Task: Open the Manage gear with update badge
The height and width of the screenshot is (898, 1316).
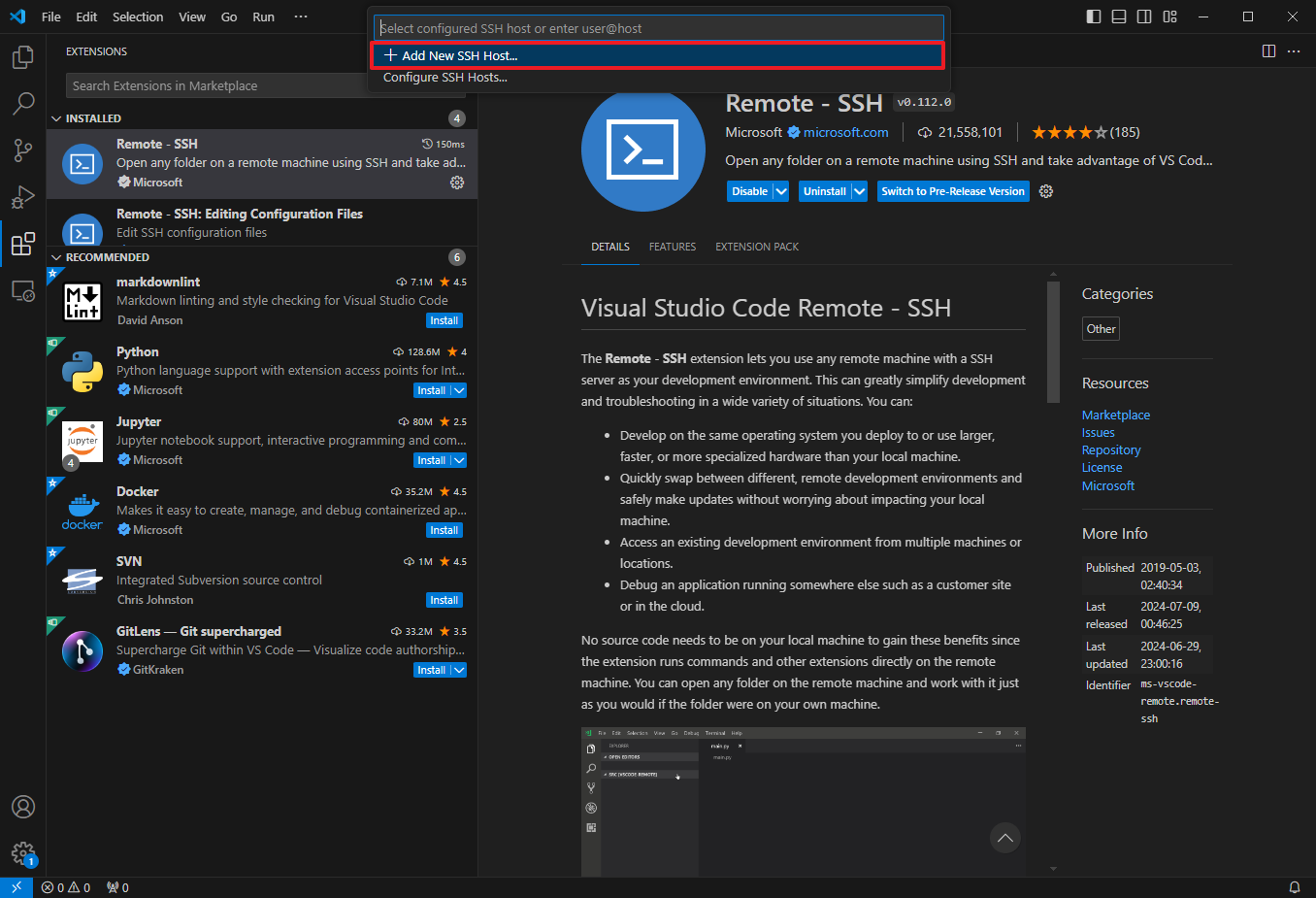Action: [x=22, y=853]
